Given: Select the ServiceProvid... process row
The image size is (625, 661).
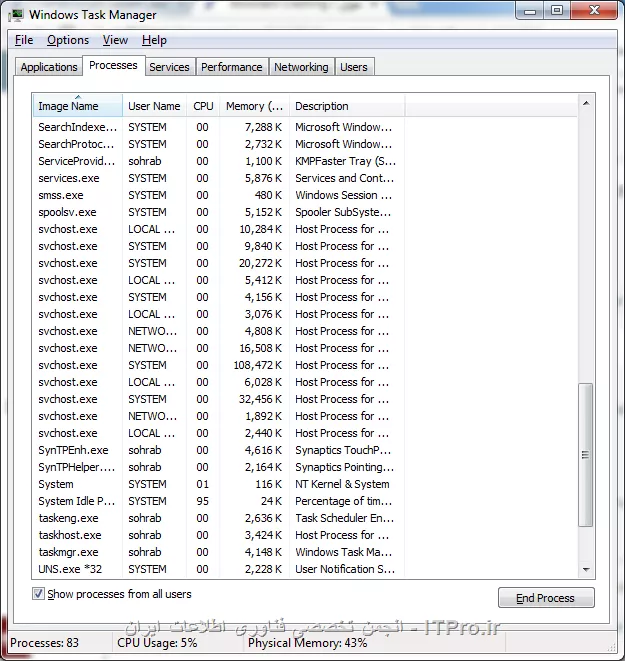Looking at the screenshot, I should [x=219, y=161].
